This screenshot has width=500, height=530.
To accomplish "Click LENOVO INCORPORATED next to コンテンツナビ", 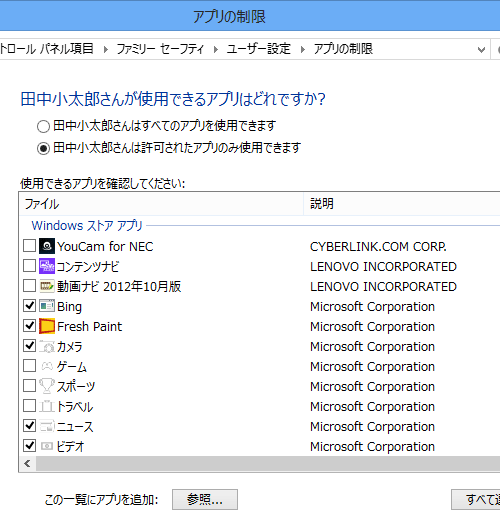I will point(383,267).
